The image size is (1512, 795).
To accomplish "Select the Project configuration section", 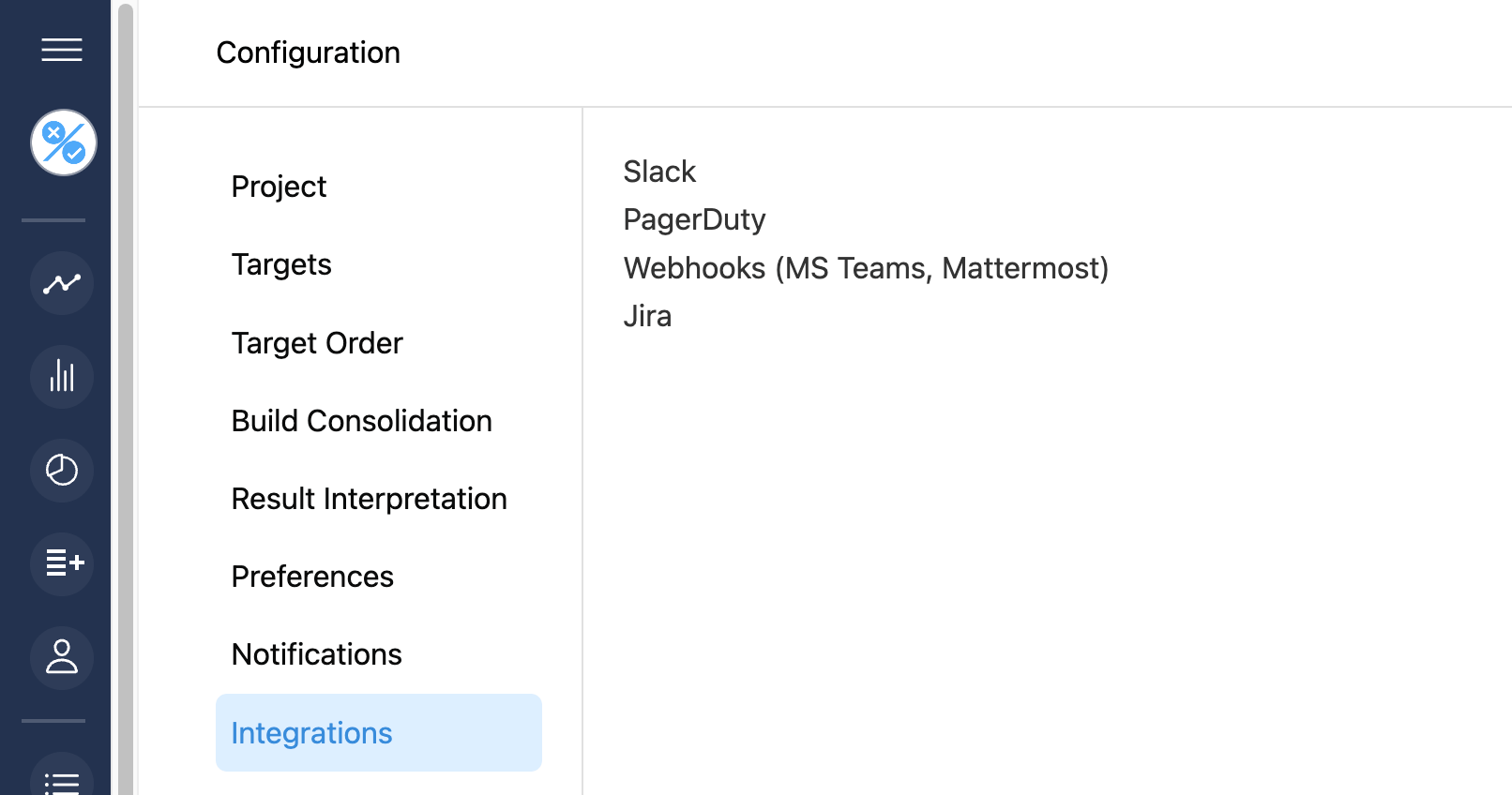I will (279, 186).
